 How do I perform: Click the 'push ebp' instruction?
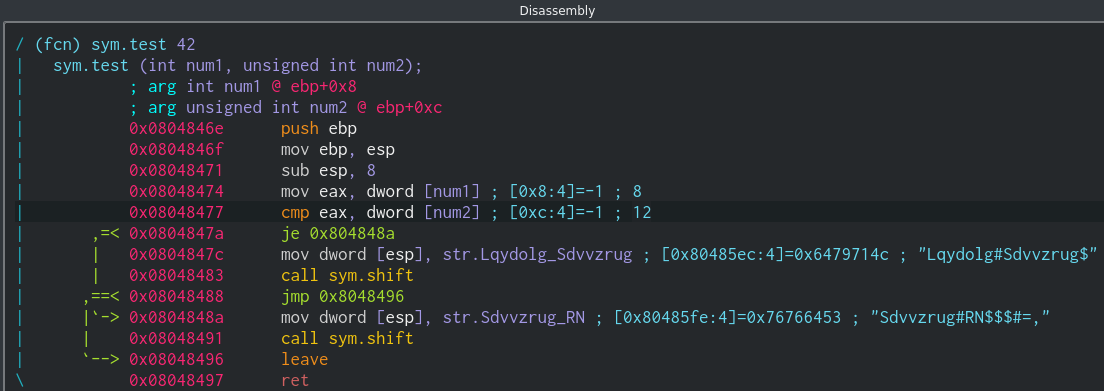[x=319, y=129]
